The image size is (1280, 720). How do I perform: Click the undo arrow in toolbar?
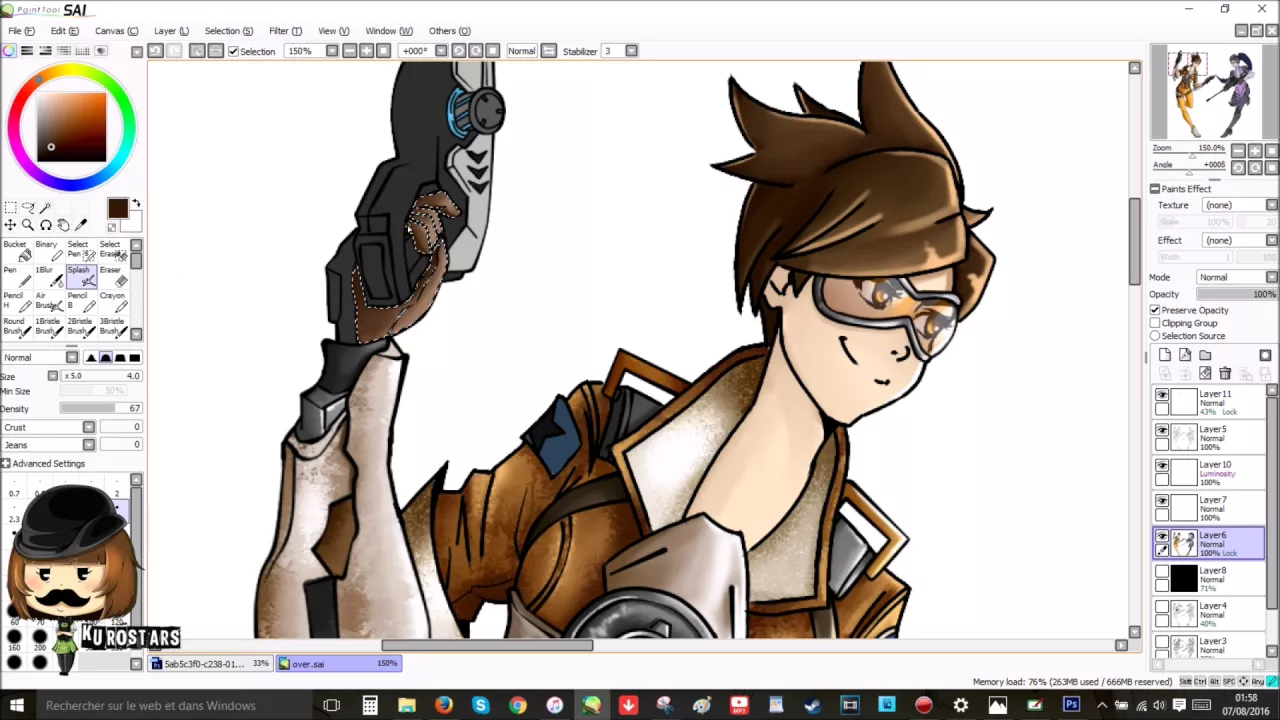click(156, 51)
